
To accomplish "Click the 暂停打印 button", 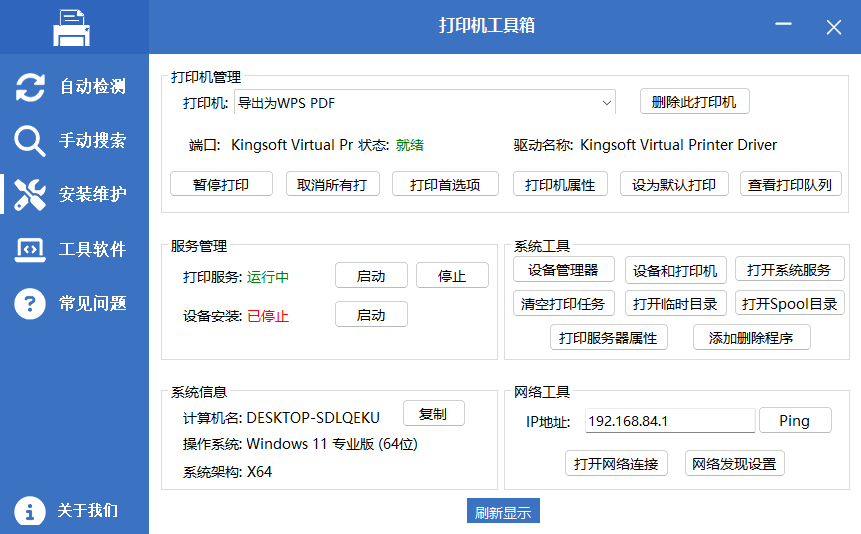I will [x=220, y=184].
